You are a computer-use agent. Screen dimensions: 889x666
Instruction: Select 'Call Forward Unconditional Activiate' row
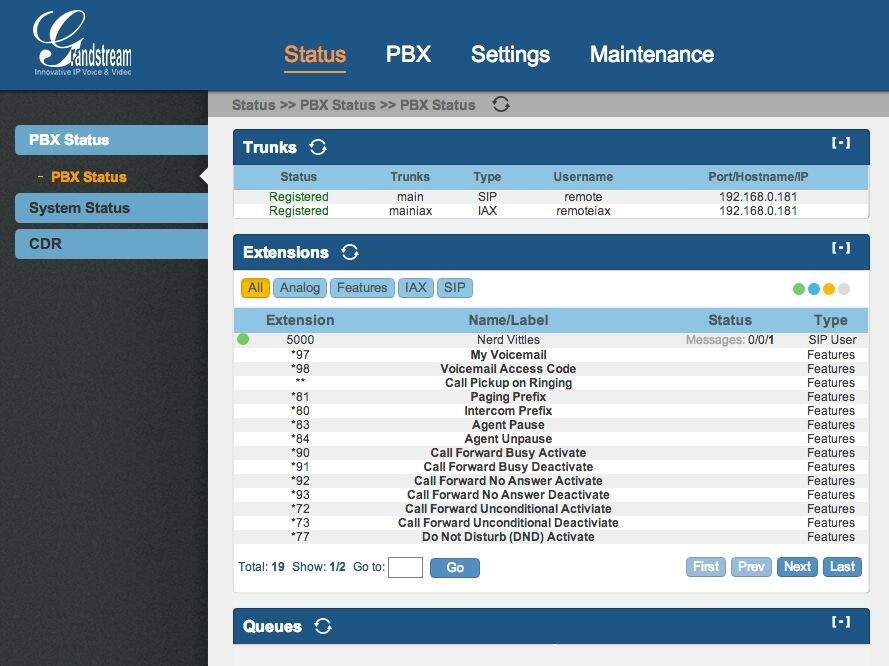click(x=551, y=508)
